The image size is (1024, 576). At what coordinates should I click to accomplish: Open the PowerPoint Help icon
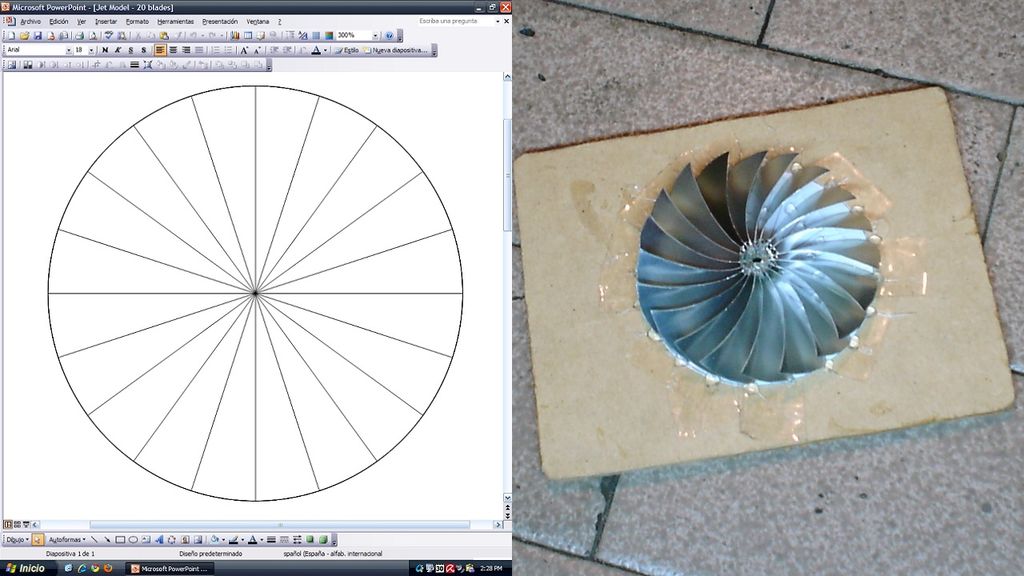click(x=389, y=35)
